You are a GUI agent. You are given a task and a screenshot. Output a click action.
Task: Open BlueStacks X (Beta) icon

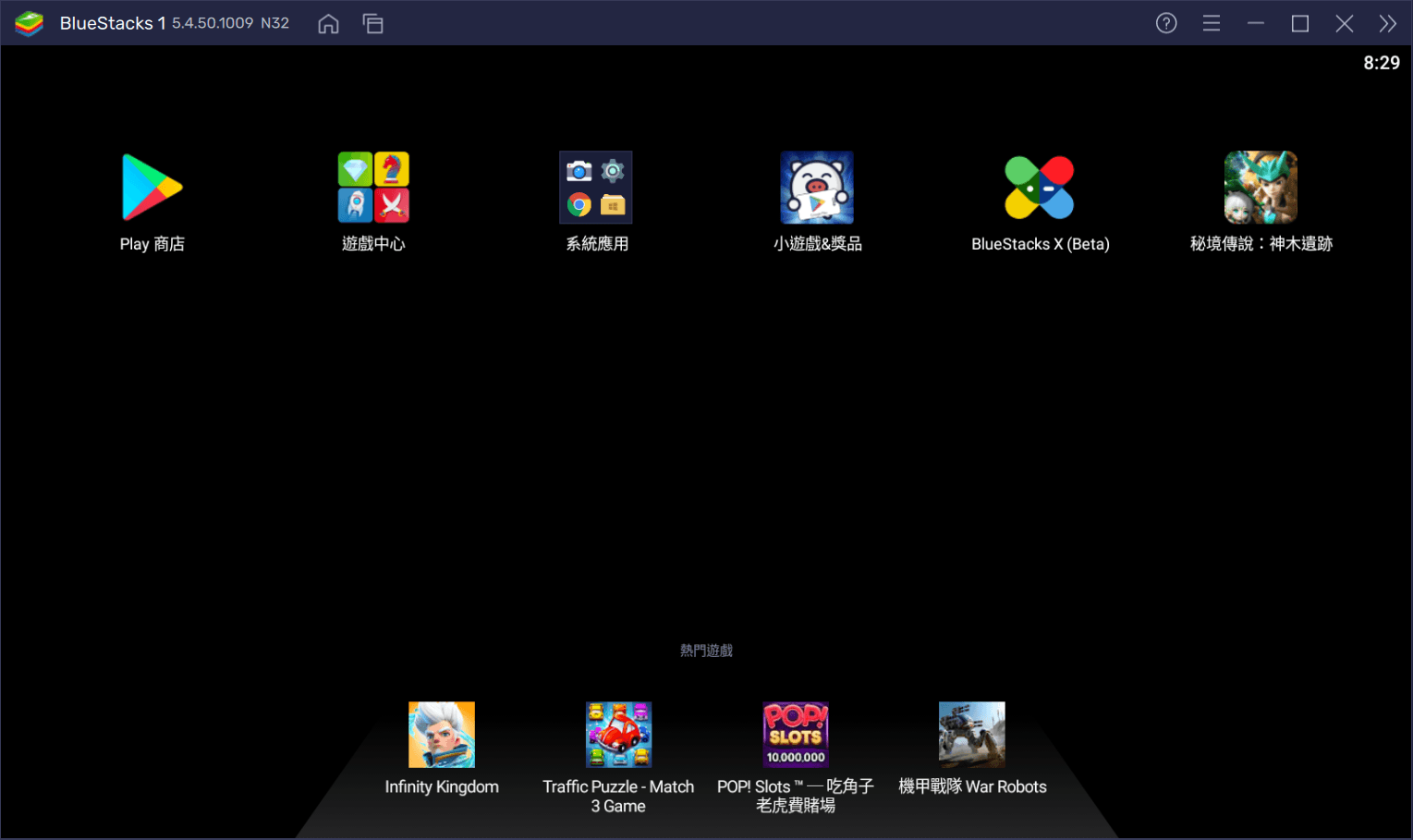click(x=1040, y=188)
